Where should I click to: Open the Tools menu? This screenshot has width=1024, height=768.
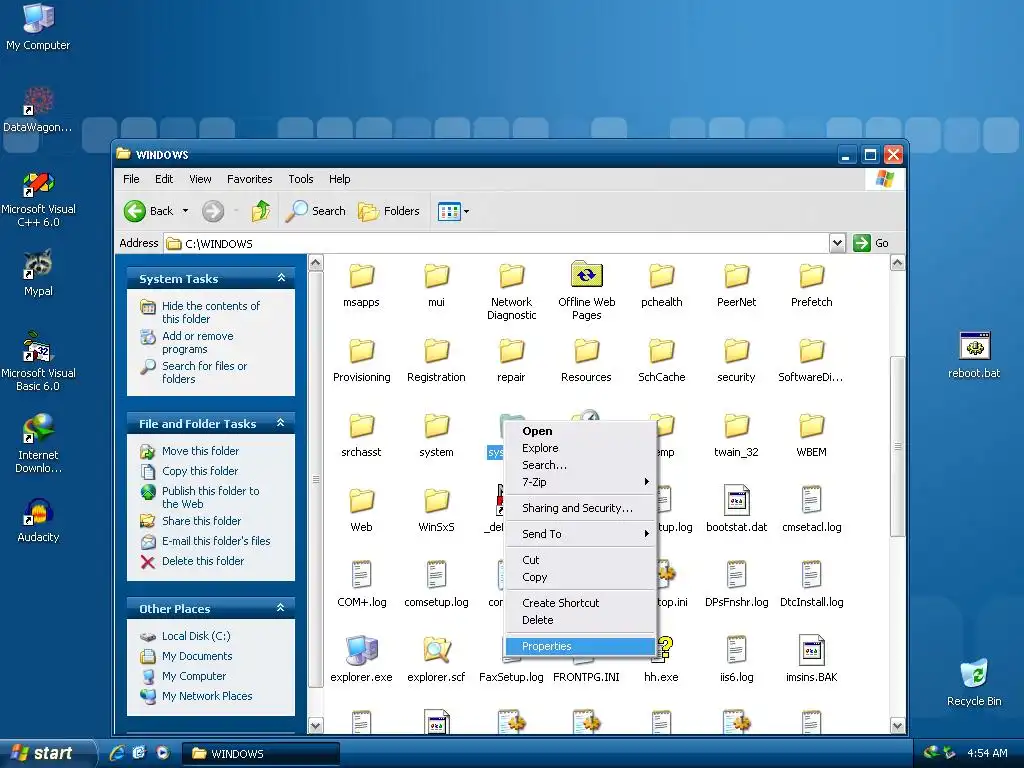point(300,179)
